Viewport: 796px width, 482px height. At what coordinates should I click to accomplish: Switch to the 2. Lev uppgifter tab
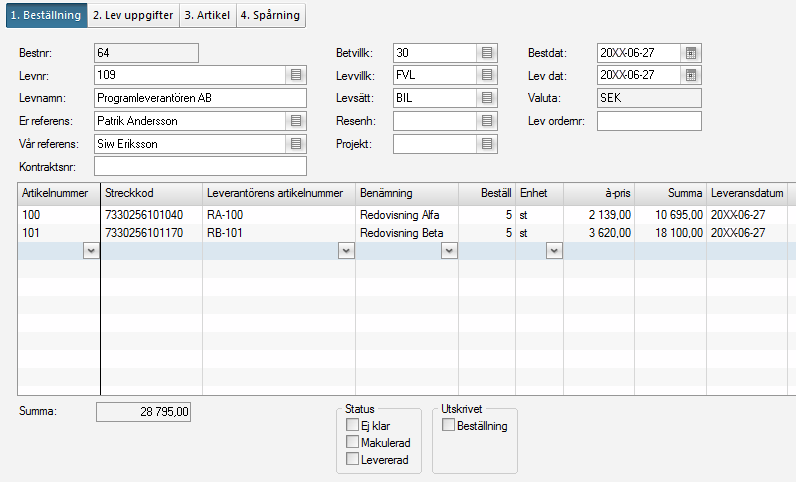click(x=133, y=15)
